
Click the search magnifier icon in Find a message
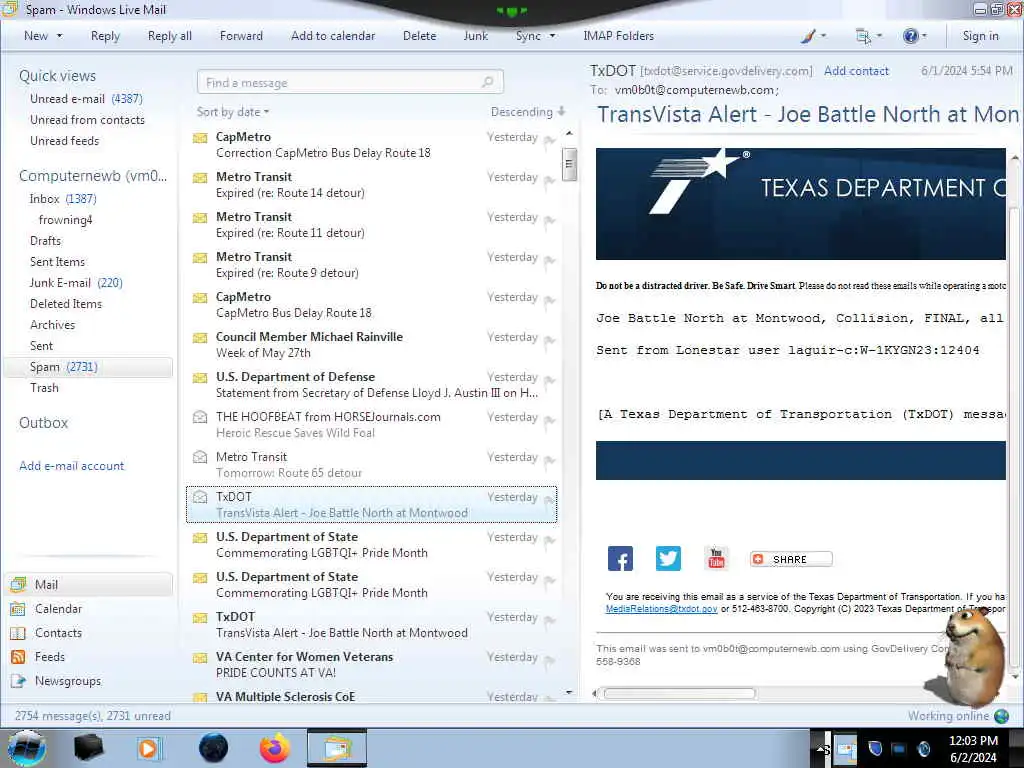[x=487, y=82]
